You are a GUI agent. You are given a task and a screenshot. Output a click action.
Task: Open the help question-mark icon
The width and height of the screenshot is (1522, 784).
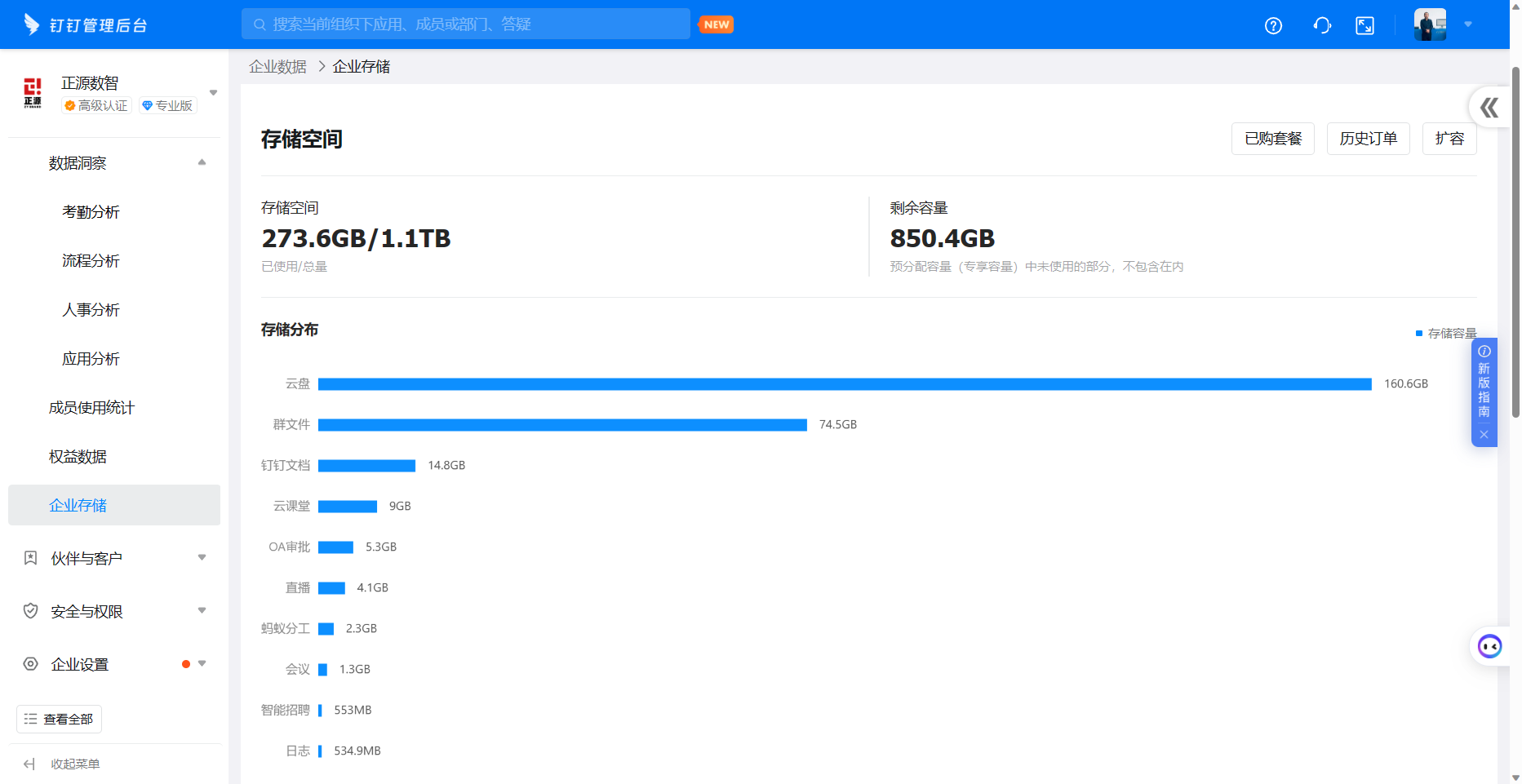click(x=1273, y=25)
